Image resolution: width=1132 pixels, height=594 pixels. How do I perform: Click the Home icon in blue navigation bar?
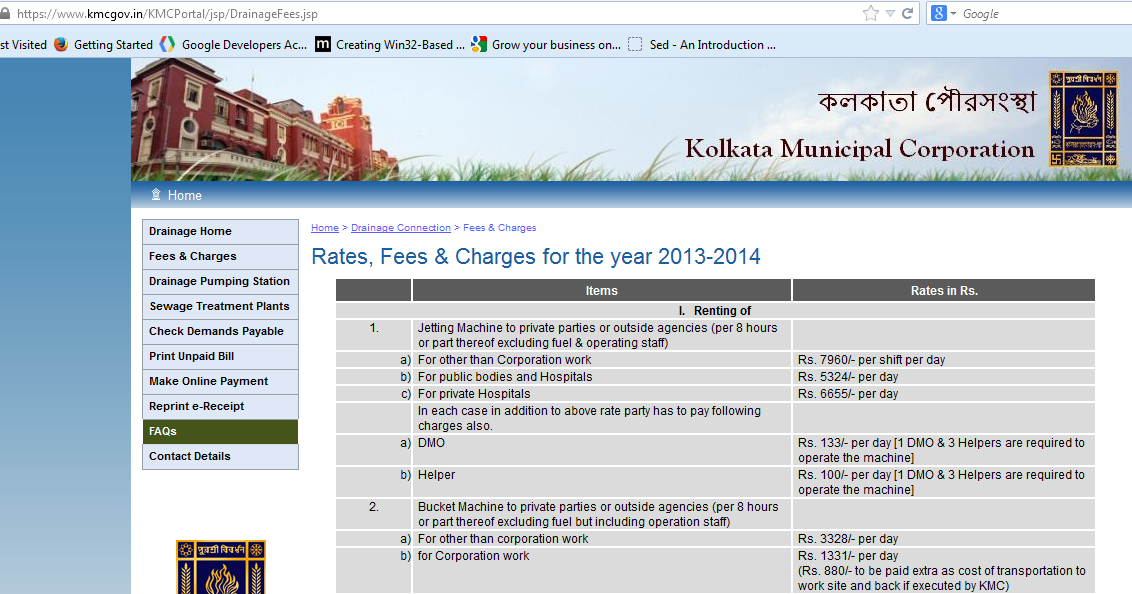[x=155, y=195]
